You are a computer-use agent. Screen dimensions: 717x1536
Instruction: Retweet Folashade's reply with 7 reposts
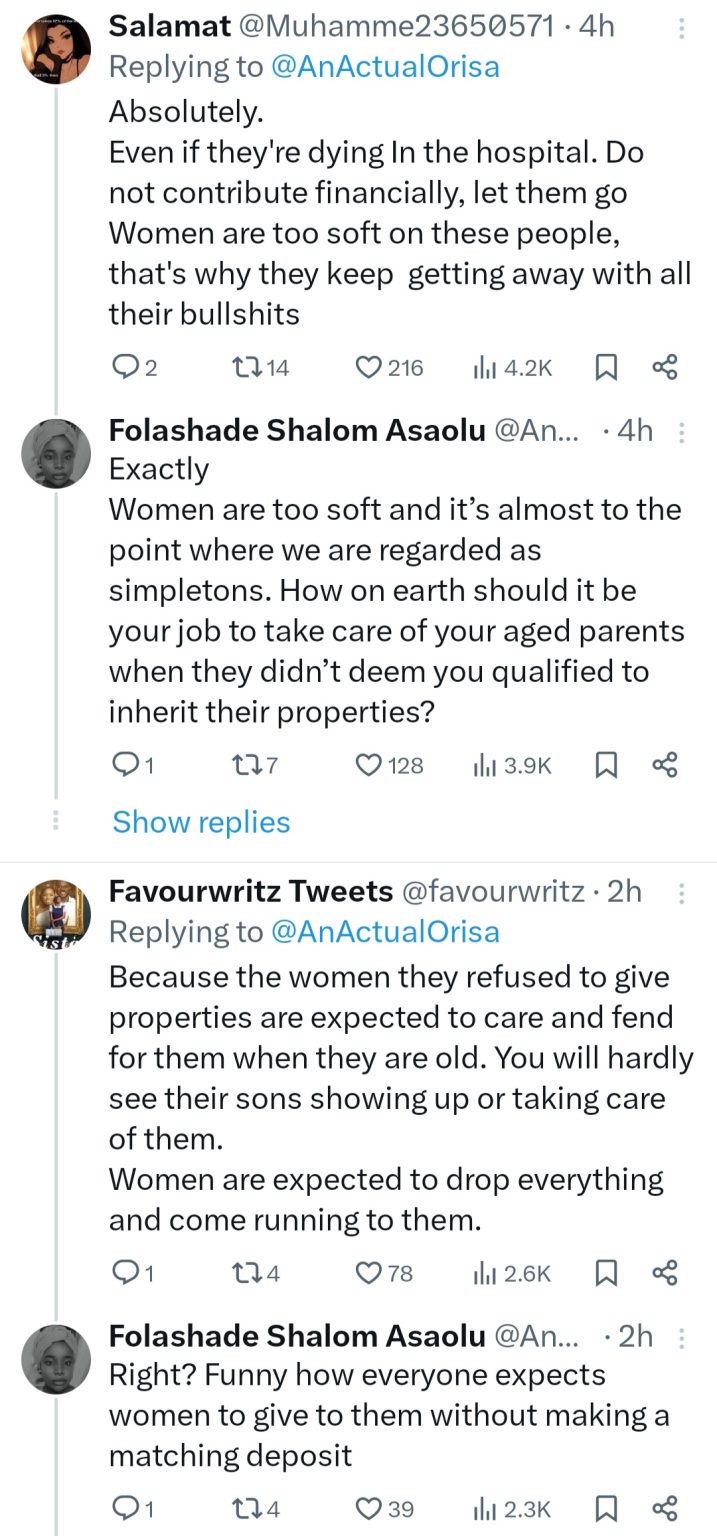243,766
